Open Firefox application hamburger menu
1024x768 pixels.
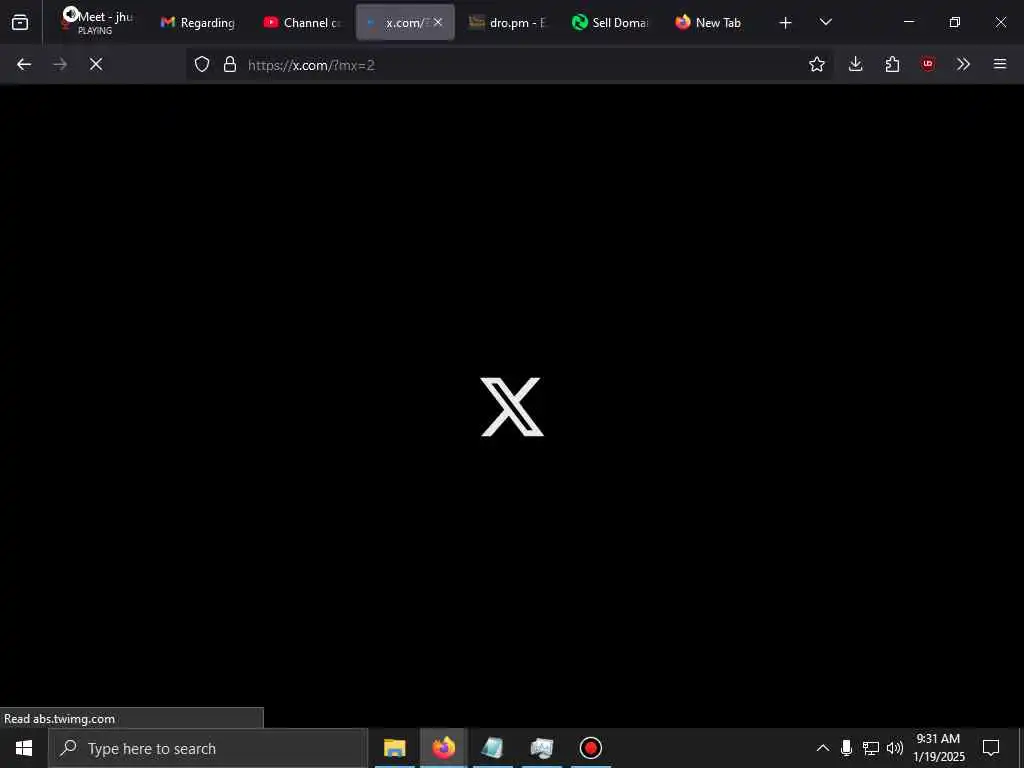click(x=1000, y=64)
